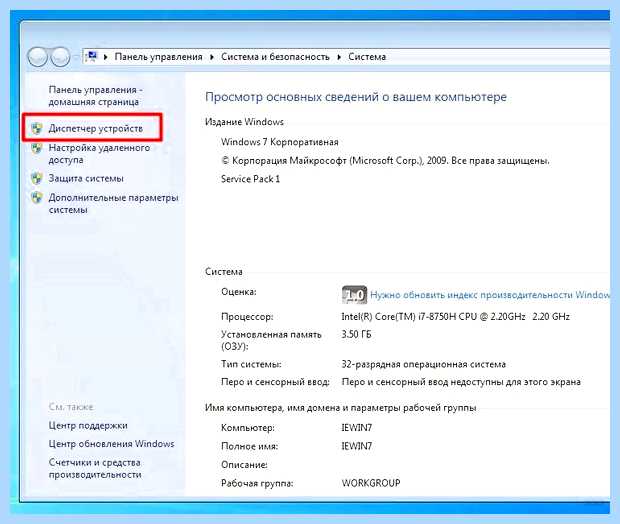Click the Издание Windows section heading
The width and height of the screenshot is (620, 524).
[244, 122]
